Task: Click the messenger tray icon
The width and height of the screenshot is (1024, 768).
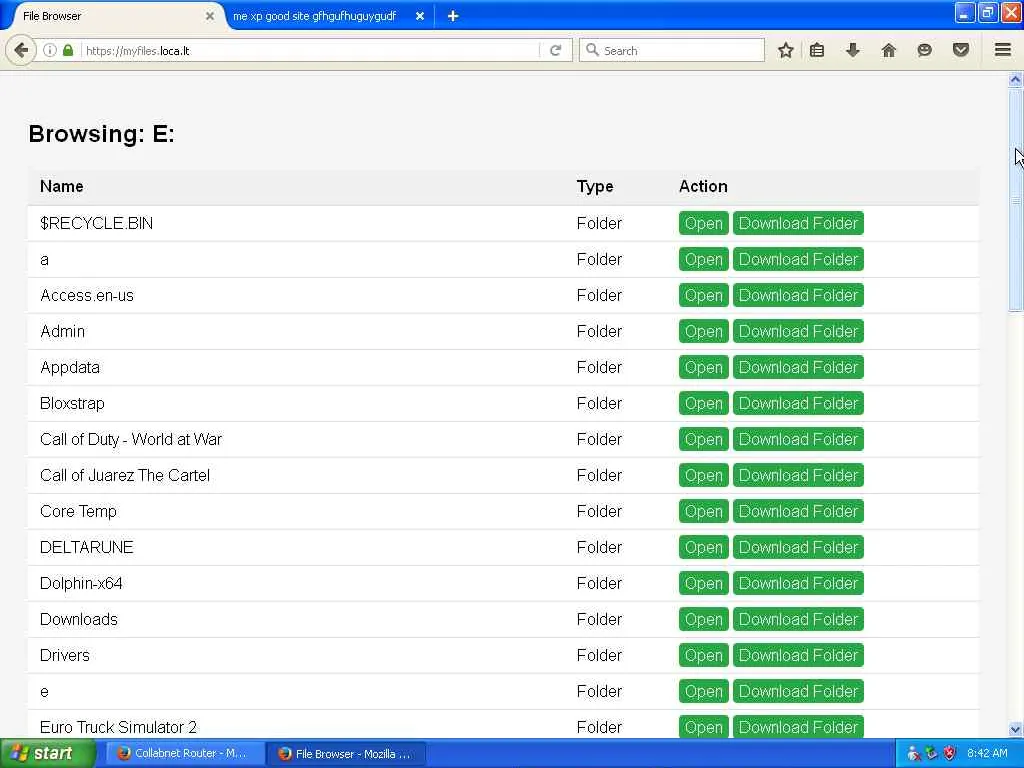Action: pyautogui.click(x=914, y=753)
